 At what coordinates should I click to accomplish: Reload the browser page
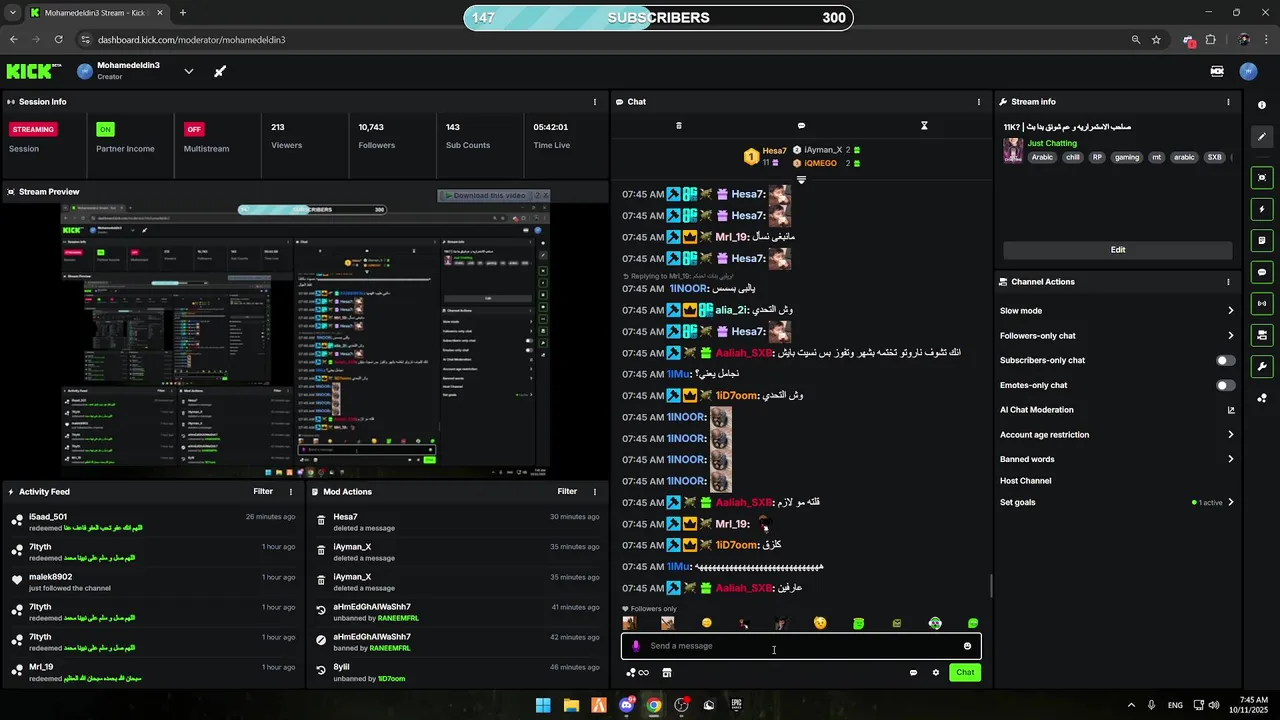[x=58, y=40]
